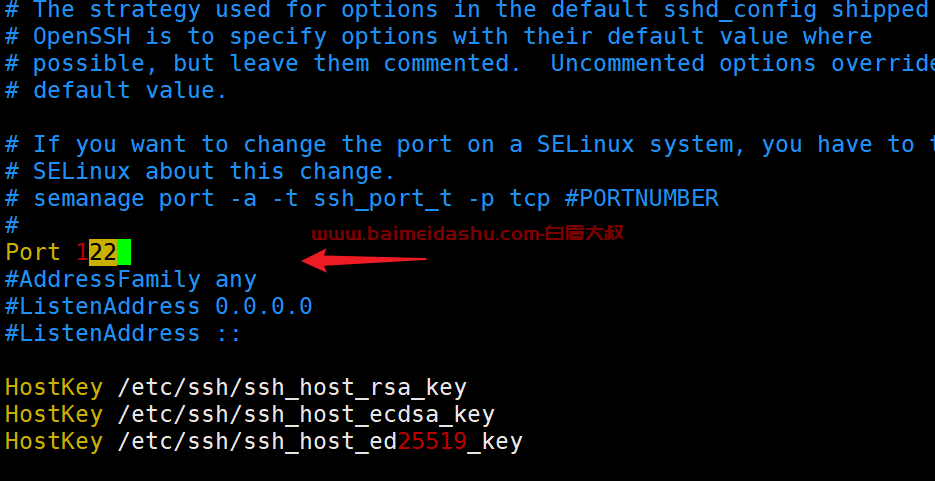Click the #ListenAddress :: line

click(123, 333)
